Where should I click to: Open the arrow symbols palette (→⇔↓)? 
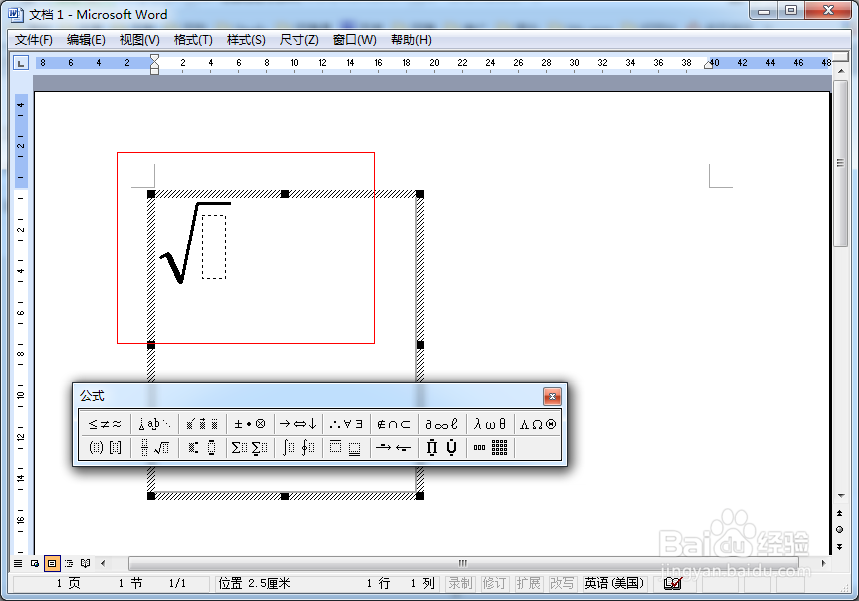298,424
